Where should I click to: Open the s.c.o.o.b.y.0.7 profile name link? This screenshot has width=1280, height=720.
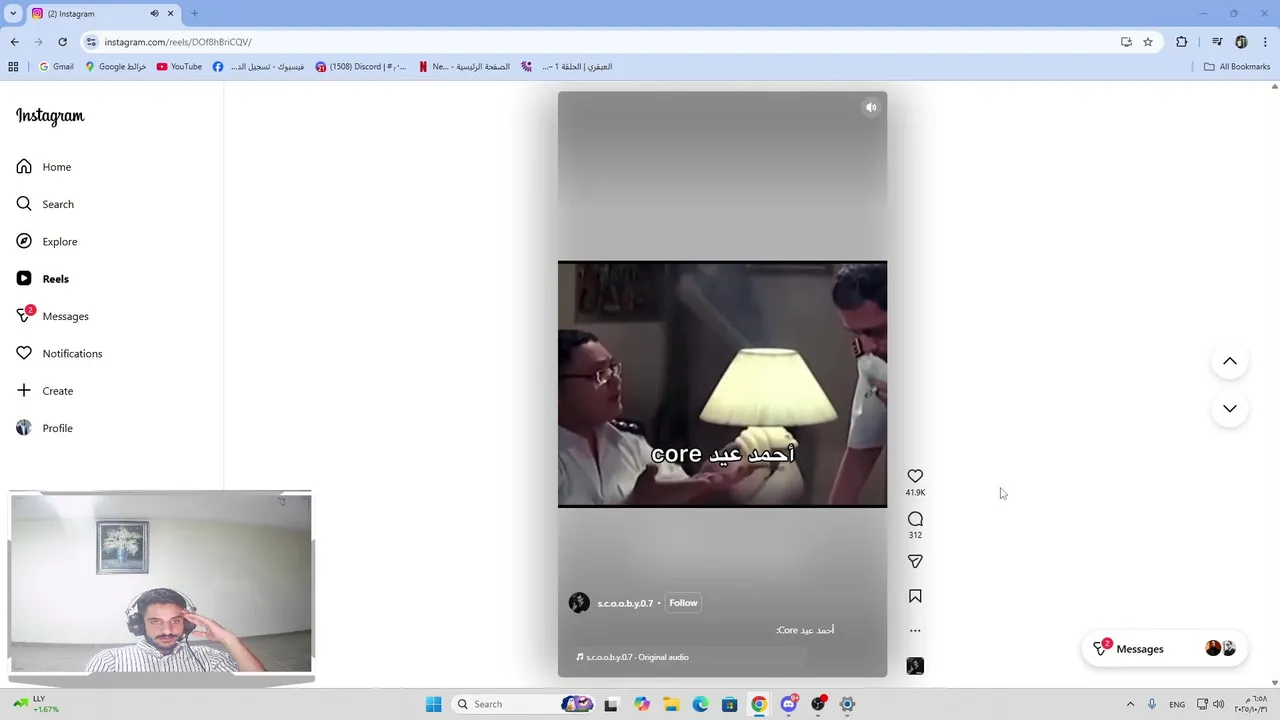point(625,603)
